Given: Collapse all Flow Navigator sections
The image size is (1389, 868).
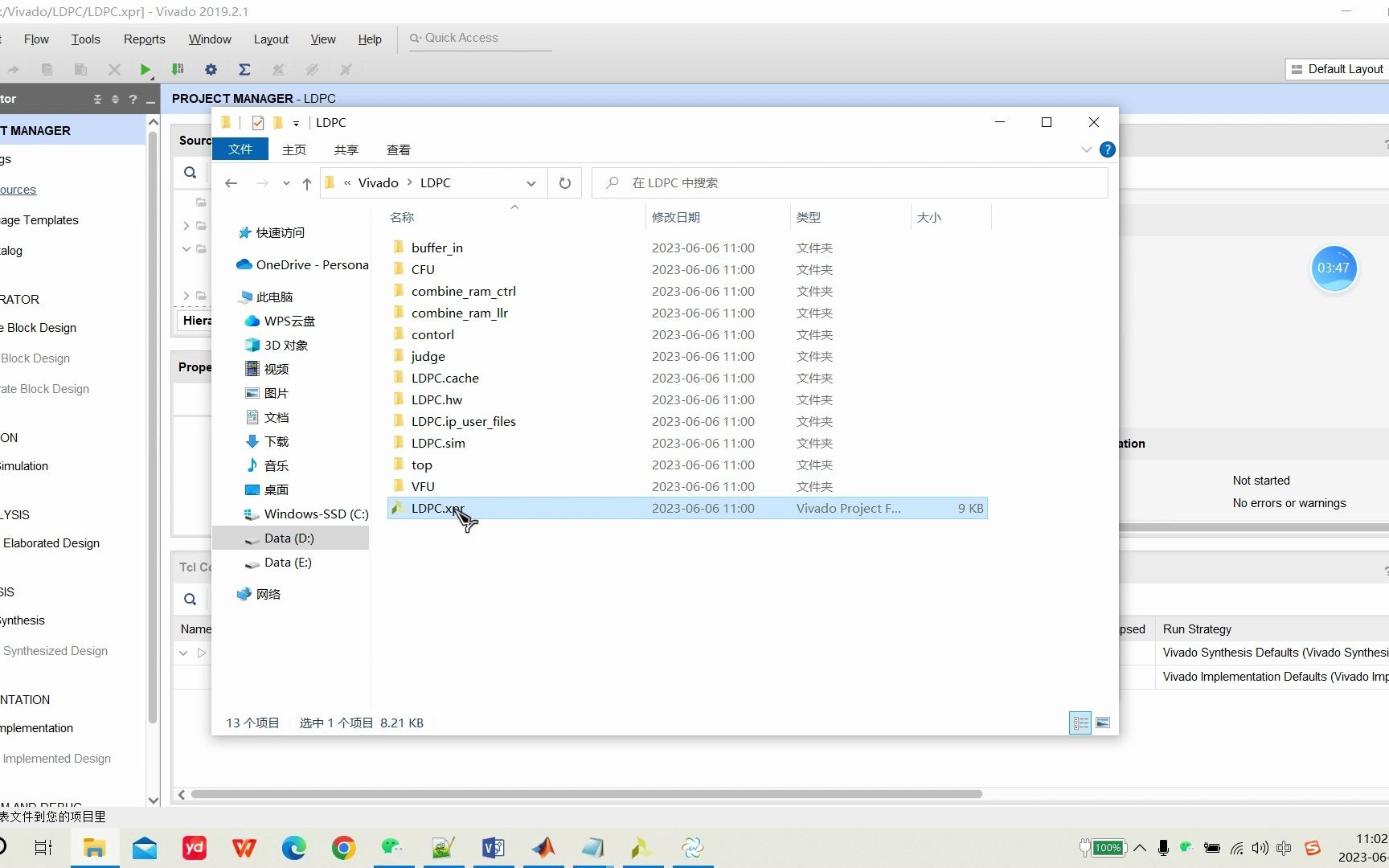Looking at the screenshot, I should (x=97, y=99).
